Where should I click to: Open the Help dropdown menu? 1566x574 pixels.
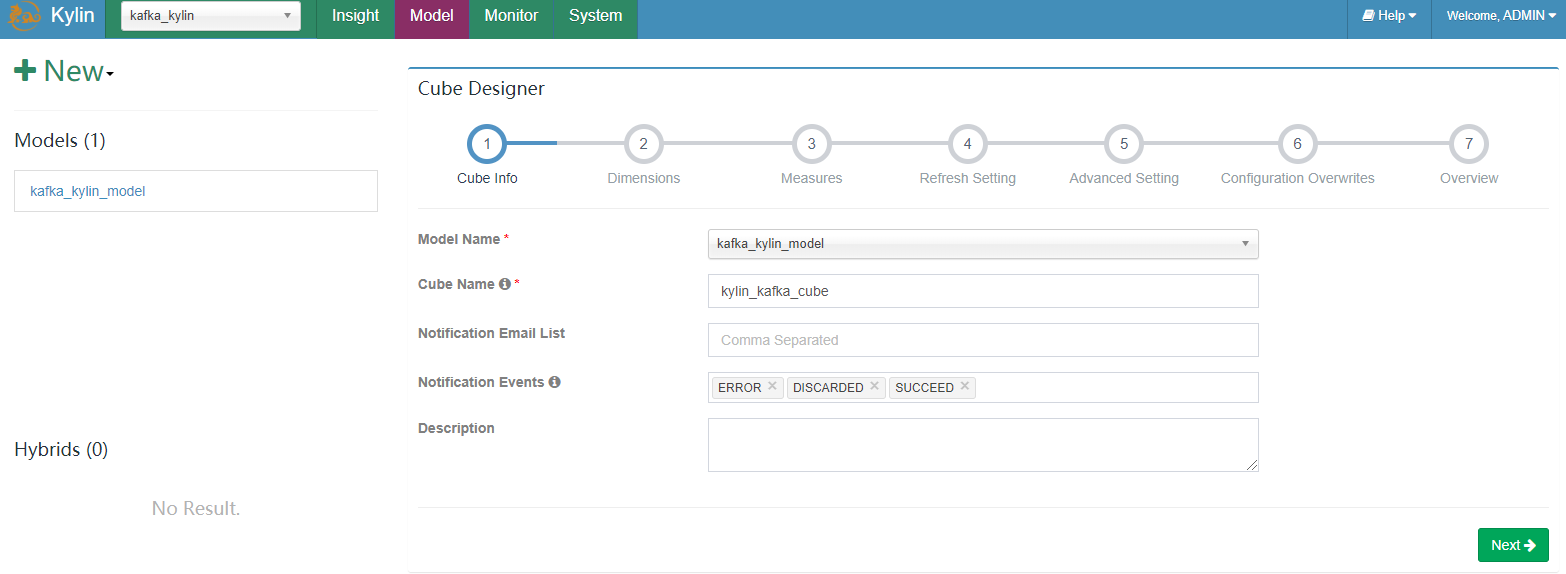pyautogui.click(x=1389, y=16)
